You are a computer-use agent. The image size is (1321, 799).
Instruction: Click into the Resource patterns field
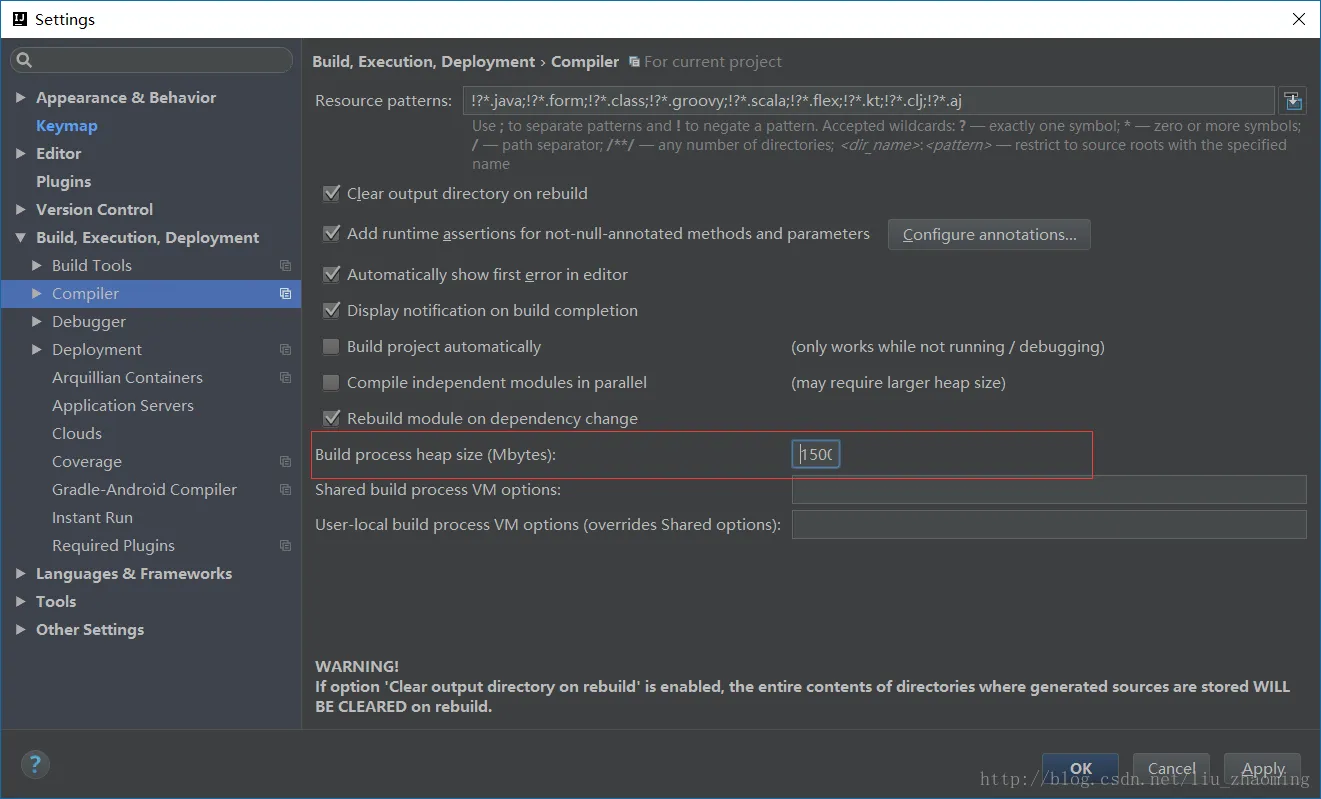point(868,100)
